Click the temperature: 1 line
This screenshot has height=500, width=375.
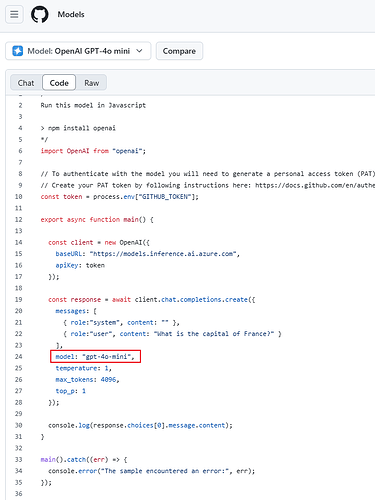(x=84, y=368)
